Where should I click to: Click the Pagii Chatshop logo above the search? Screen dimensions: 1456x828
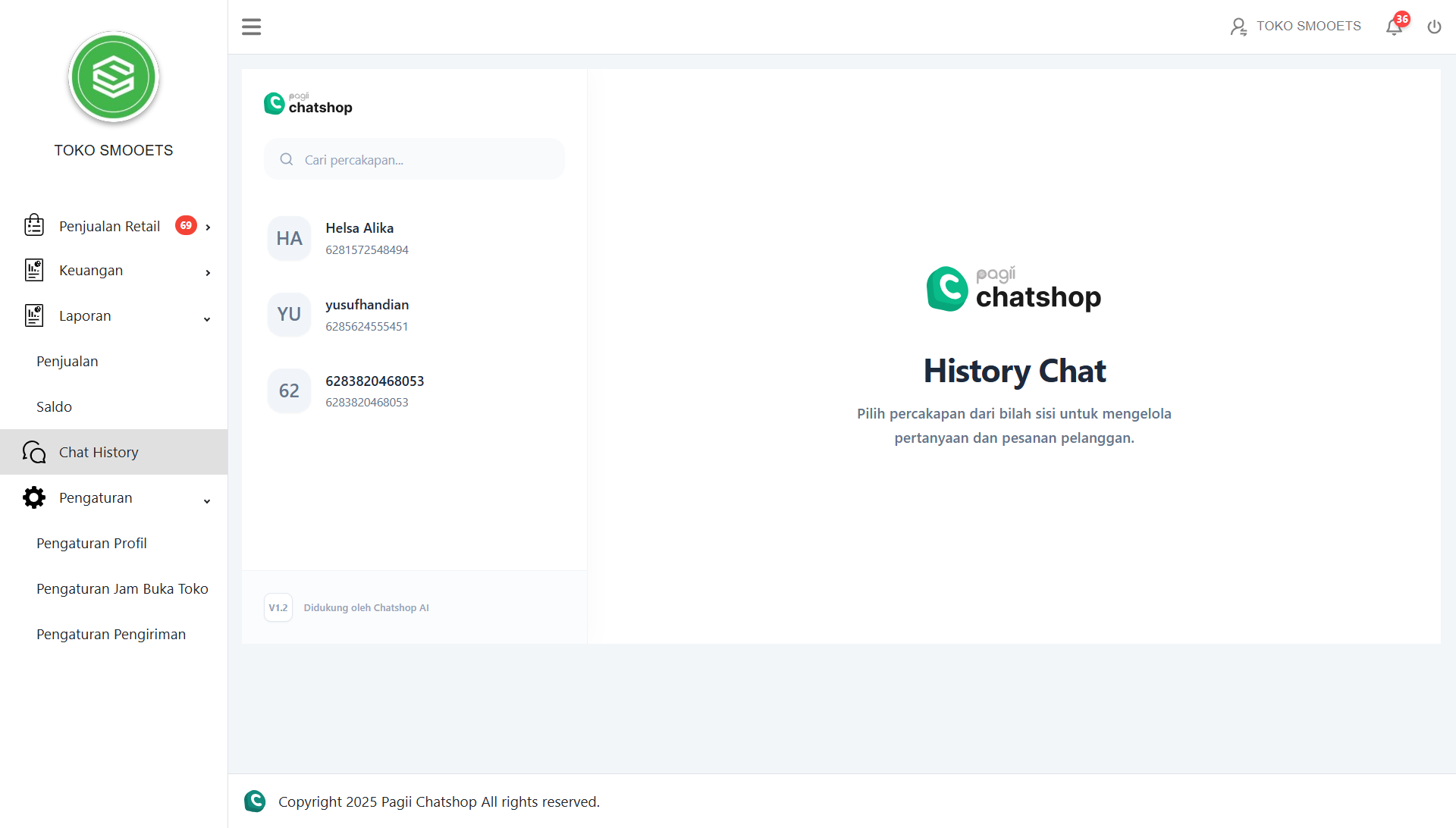(x=307, y=103)
